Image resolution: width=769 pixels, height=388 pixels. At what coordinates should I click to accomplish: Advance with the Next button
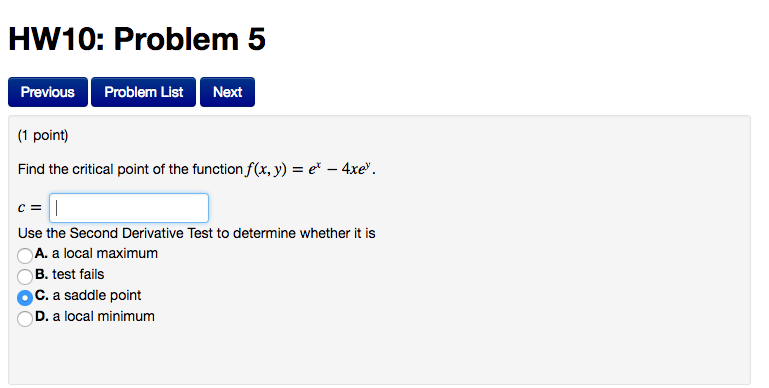[228, 92]
